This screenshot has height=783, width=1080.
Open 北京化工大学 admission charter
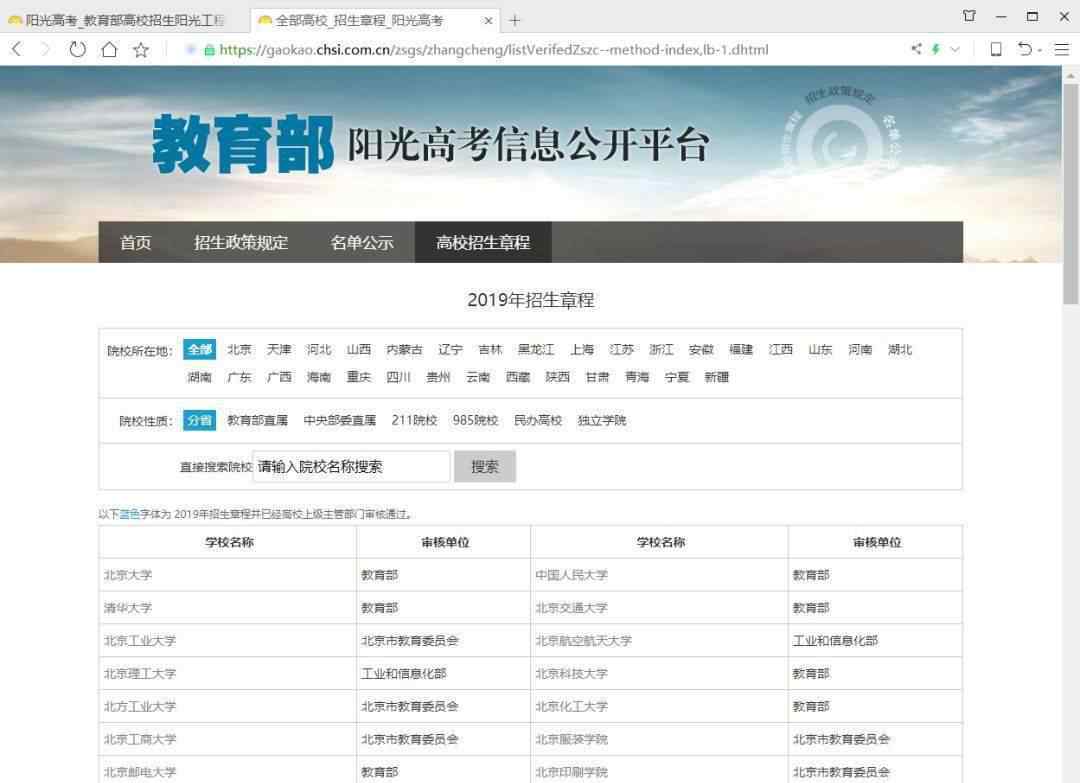[x=571, y=706]
